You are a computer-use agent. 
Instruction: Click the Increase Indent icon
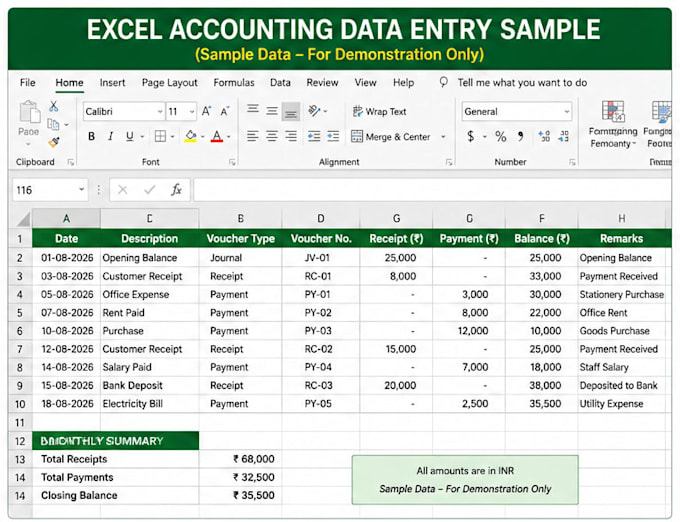point(333,137)
